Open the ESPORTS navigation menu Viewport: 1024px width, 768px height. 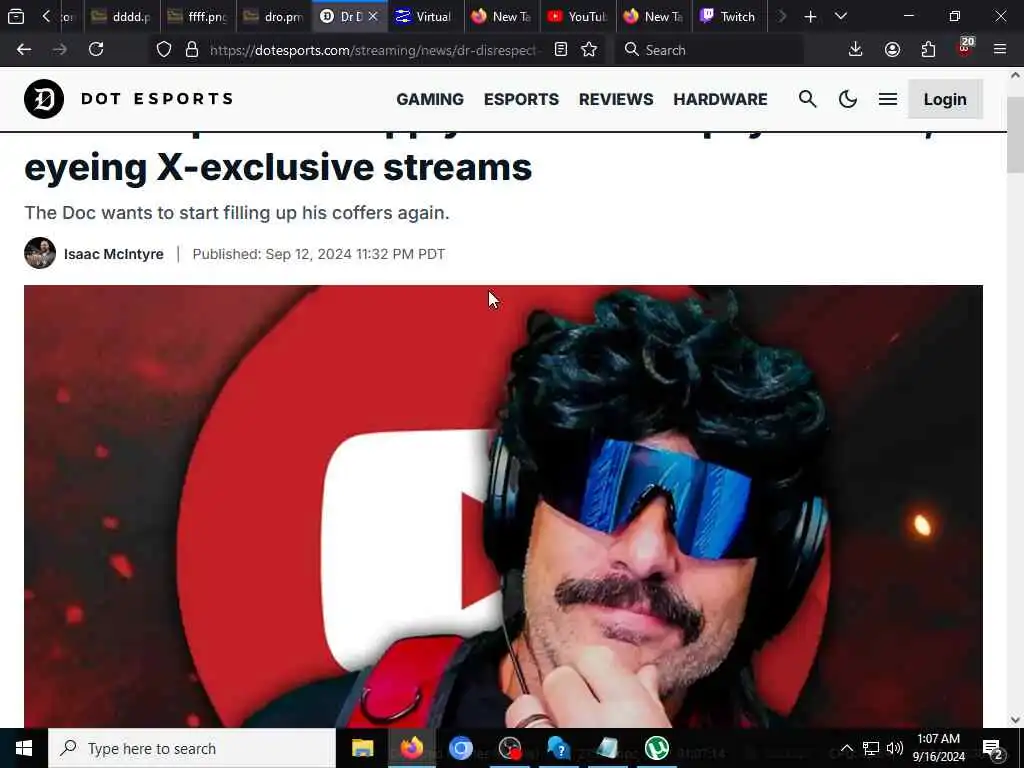click(x=521, y=99)
